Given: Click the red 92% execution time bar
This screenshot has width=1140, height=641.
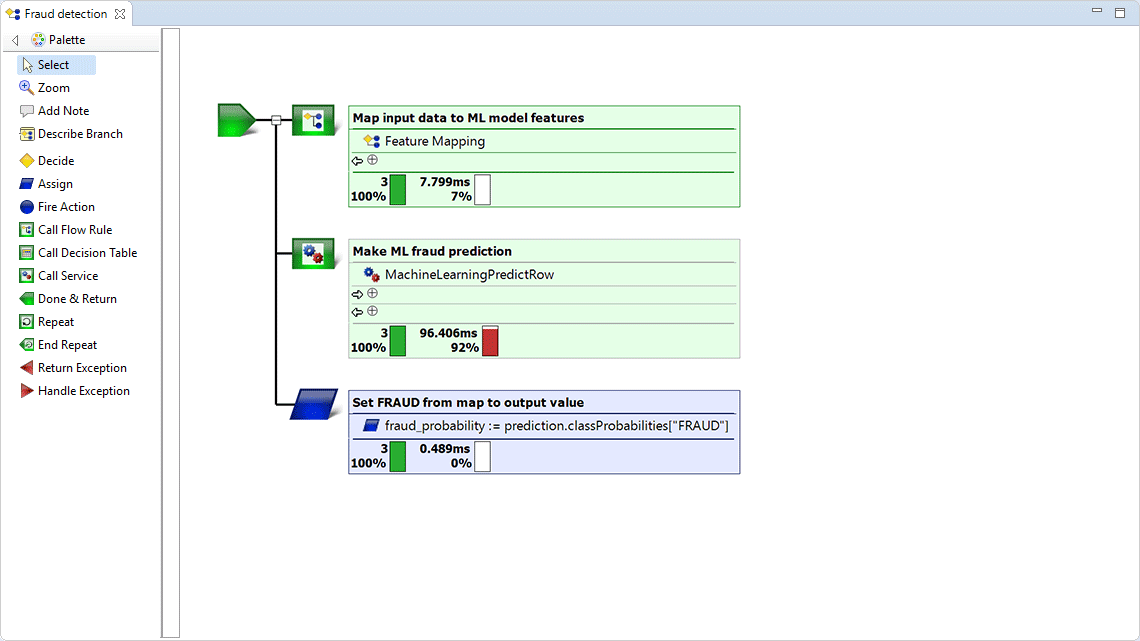Looking at the screenshot, I should click(489, 340).
